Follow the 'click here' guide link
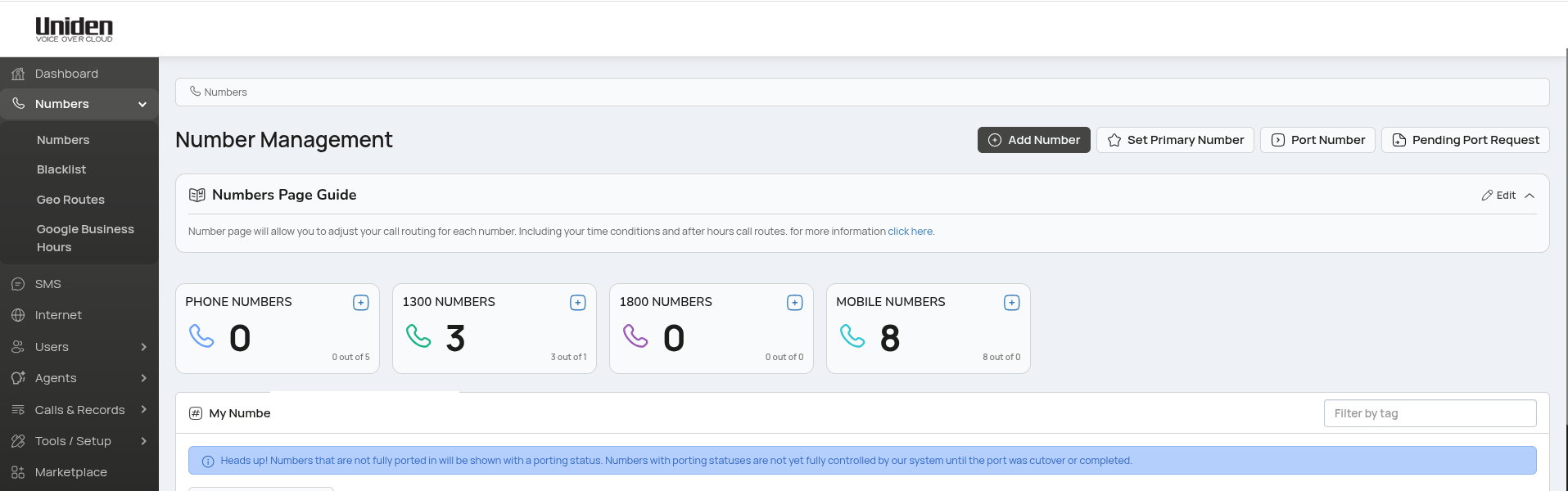 tap(911, 232)
